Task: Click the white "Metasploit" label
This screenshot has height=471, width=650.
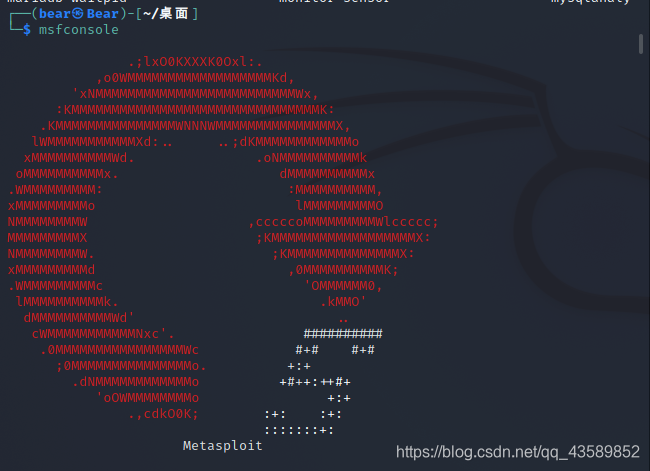Action: point(223,446)
